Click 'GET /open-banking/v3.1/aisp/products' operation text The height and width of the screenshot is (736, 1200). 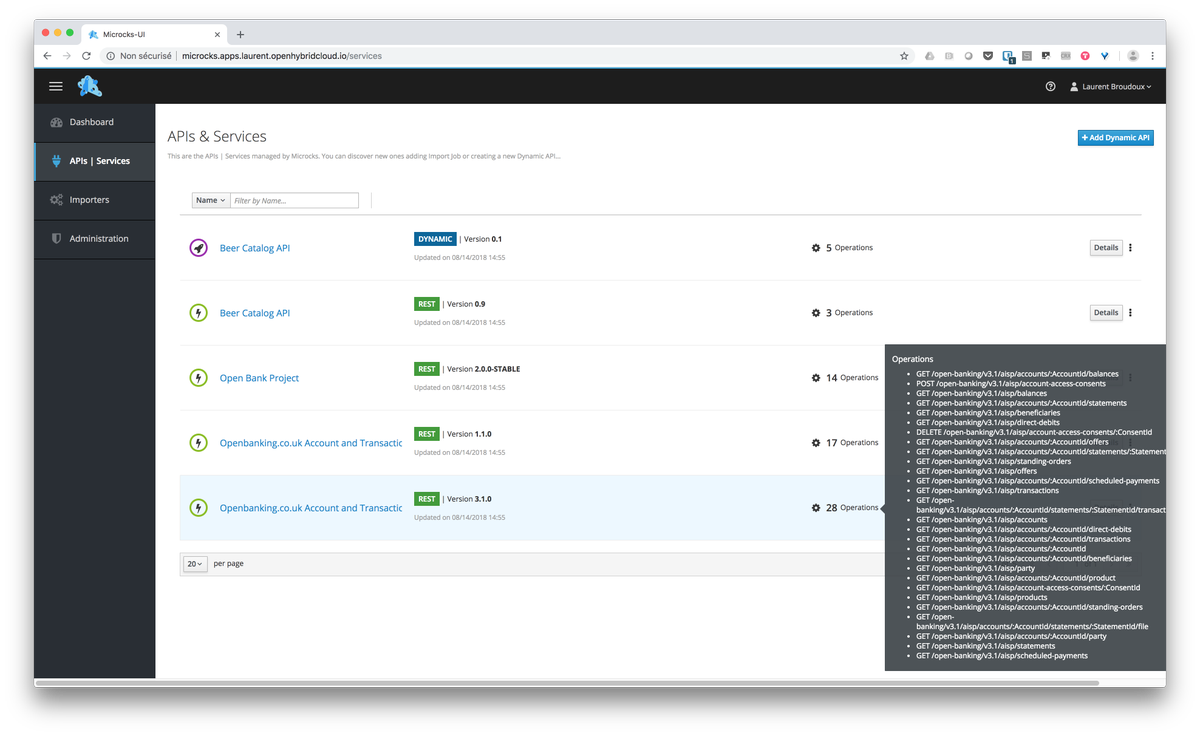pos(982,598)
